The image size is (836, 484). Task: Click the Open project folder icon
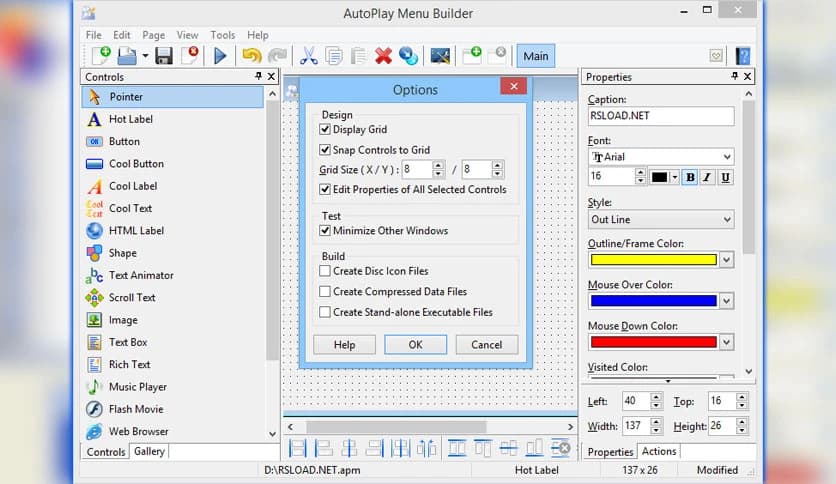[127, 55]
